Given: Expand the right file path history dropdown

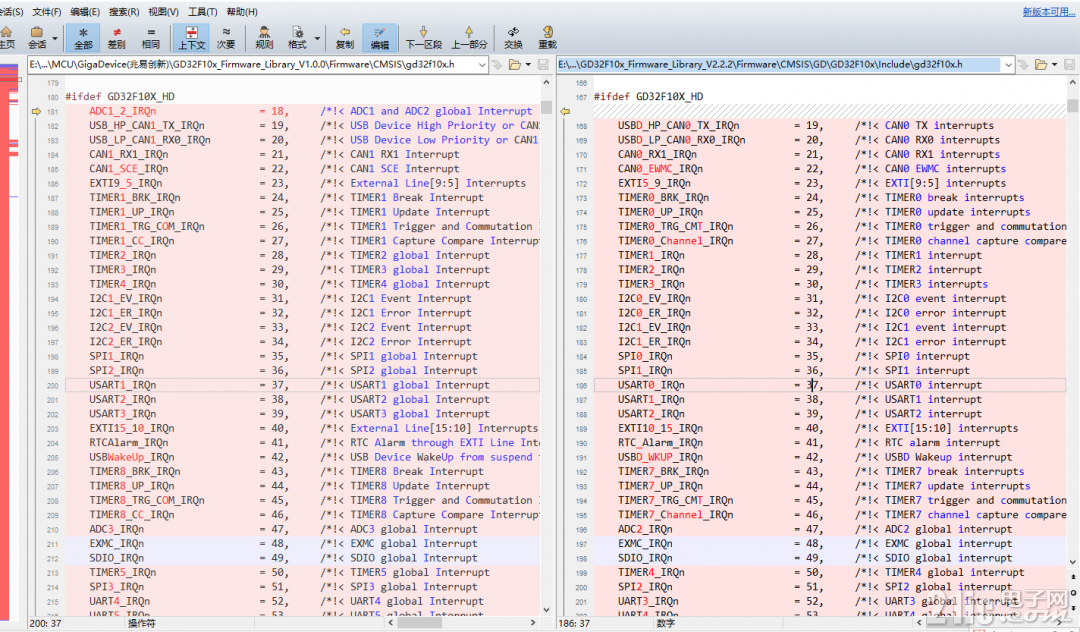Looking at the screenshot, I should tap(1008, 65).
